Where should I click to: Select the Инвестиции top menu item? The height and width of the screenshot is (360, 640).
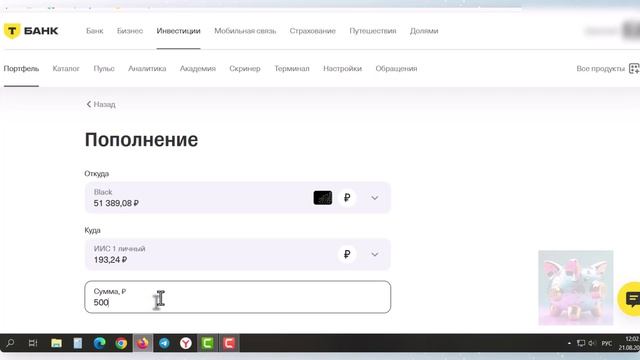pyautogui.click(x=178, y=31)
